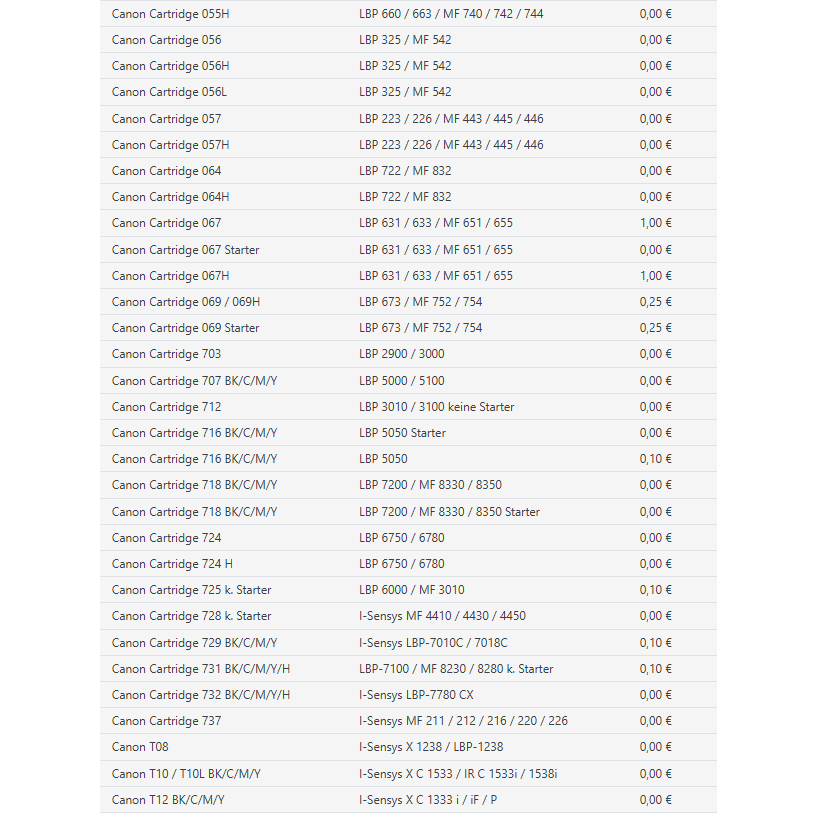
Task: Select the LBP 5000 / 5100 model text
Action: (x=401, y=381)
